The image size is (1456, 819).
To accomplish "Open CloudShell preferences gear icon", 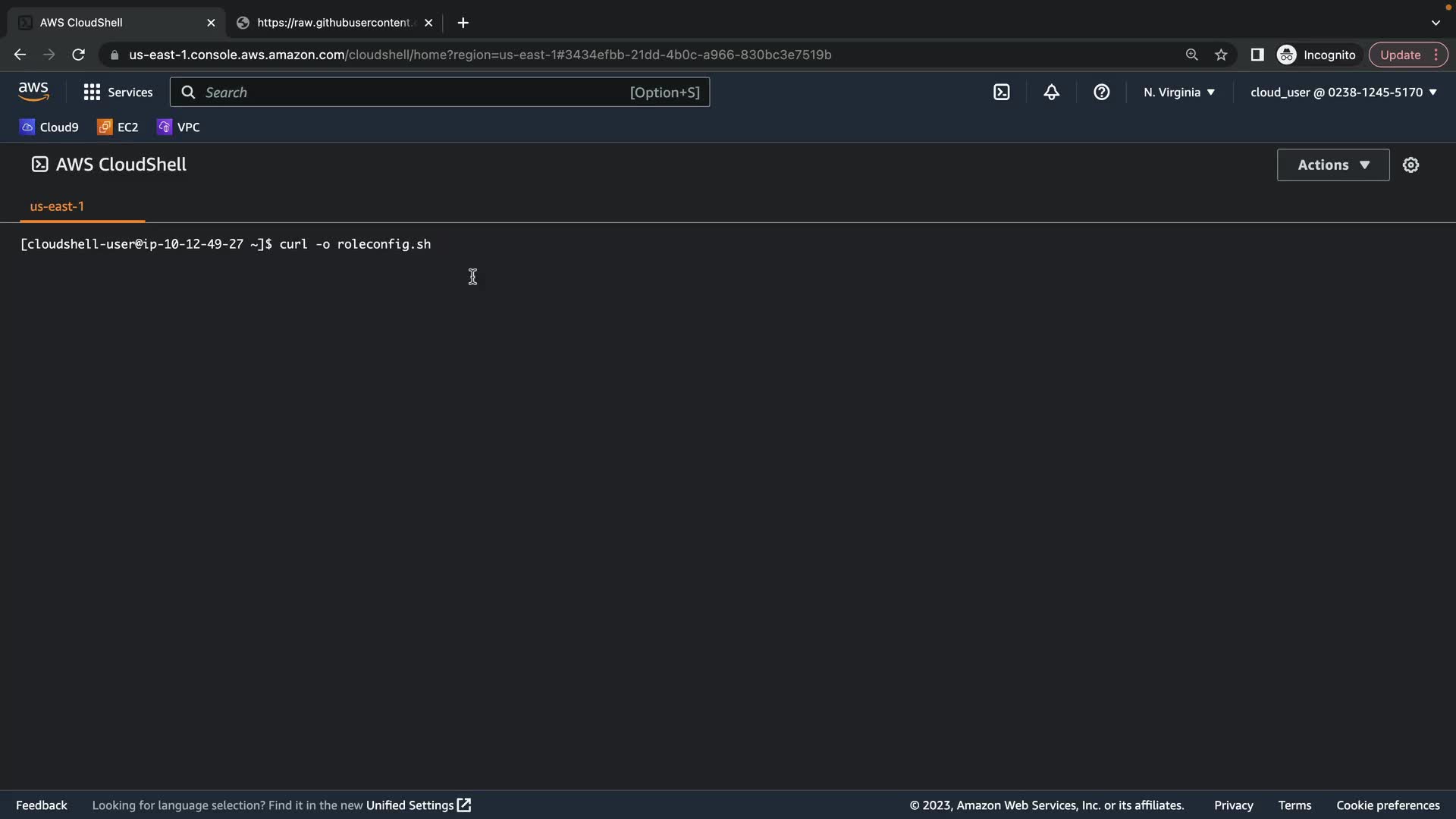I will pyautogui.click(x=1410, y=165).
